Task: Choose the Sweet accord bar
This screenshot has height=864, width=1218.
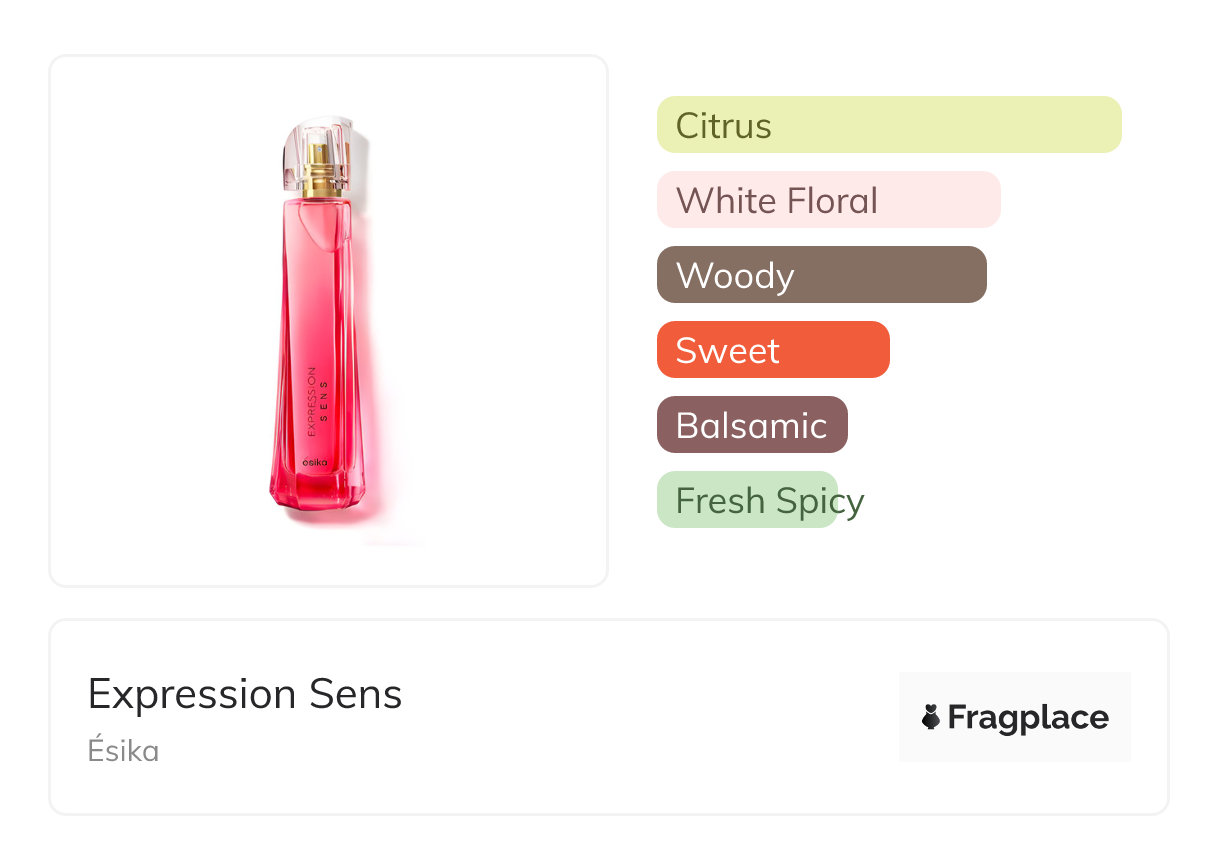Action: pos(773,350)
